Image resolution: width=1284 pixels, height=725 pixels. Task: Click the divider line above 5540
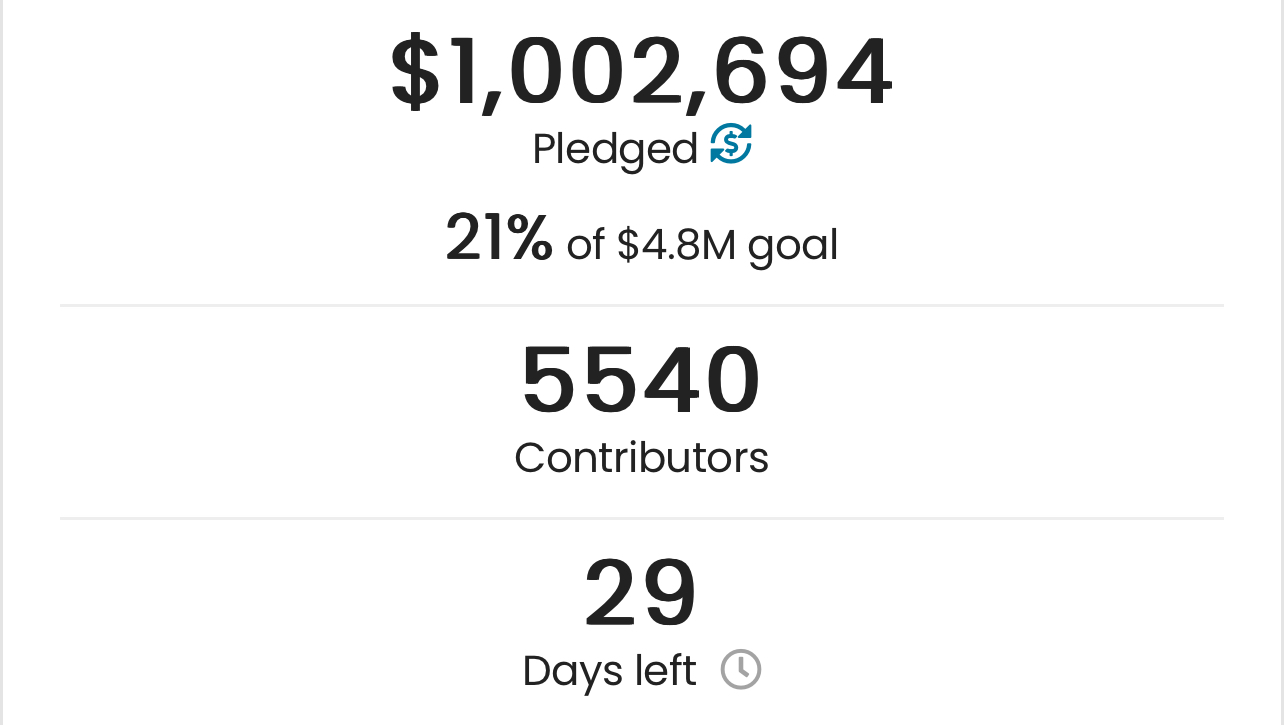(x=641, y=305)
